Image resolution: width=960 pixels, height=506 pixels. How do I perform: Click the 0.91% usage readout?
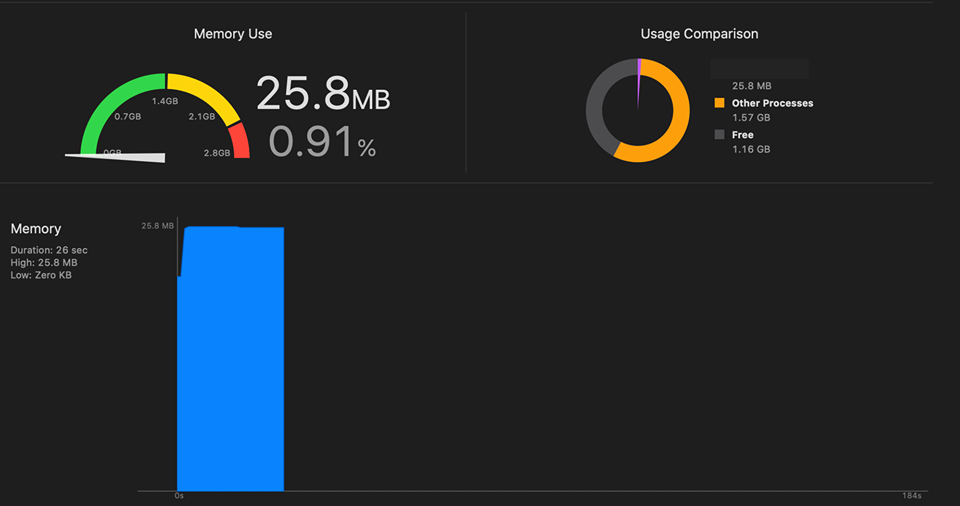[x=322, y=142]
